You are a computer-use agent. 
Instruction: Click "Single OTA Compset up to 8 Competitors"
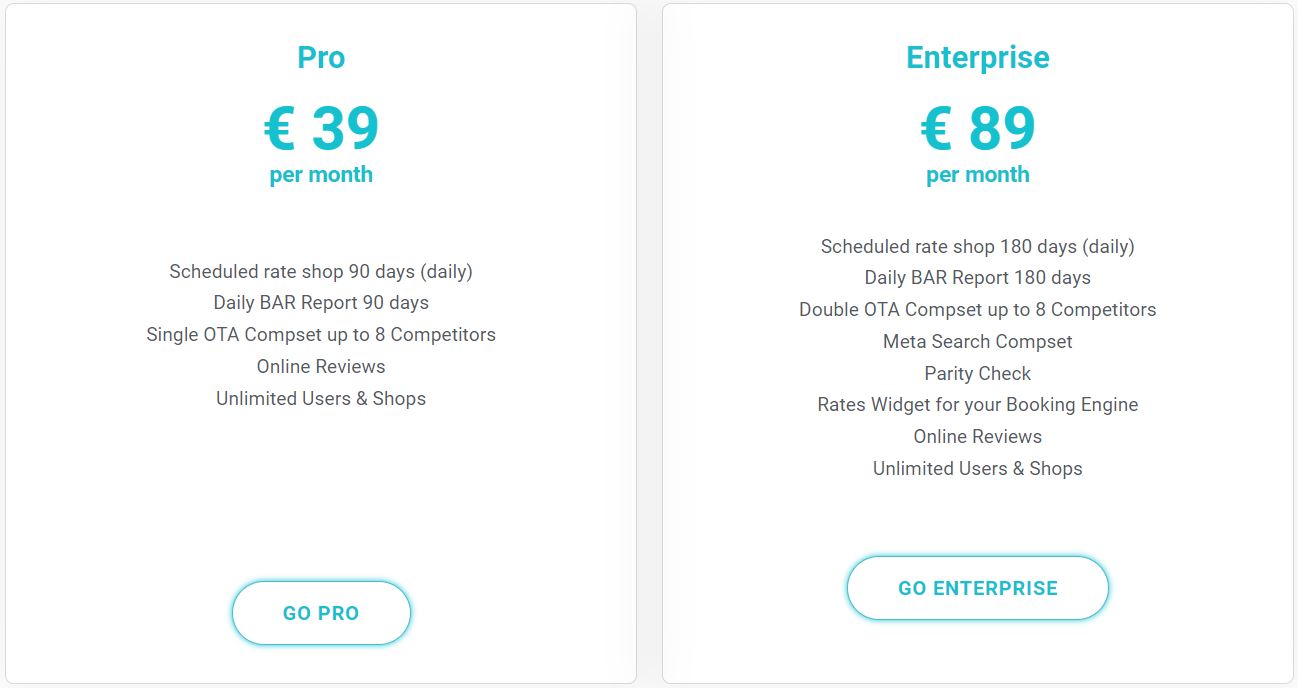(x=321, y=335)
